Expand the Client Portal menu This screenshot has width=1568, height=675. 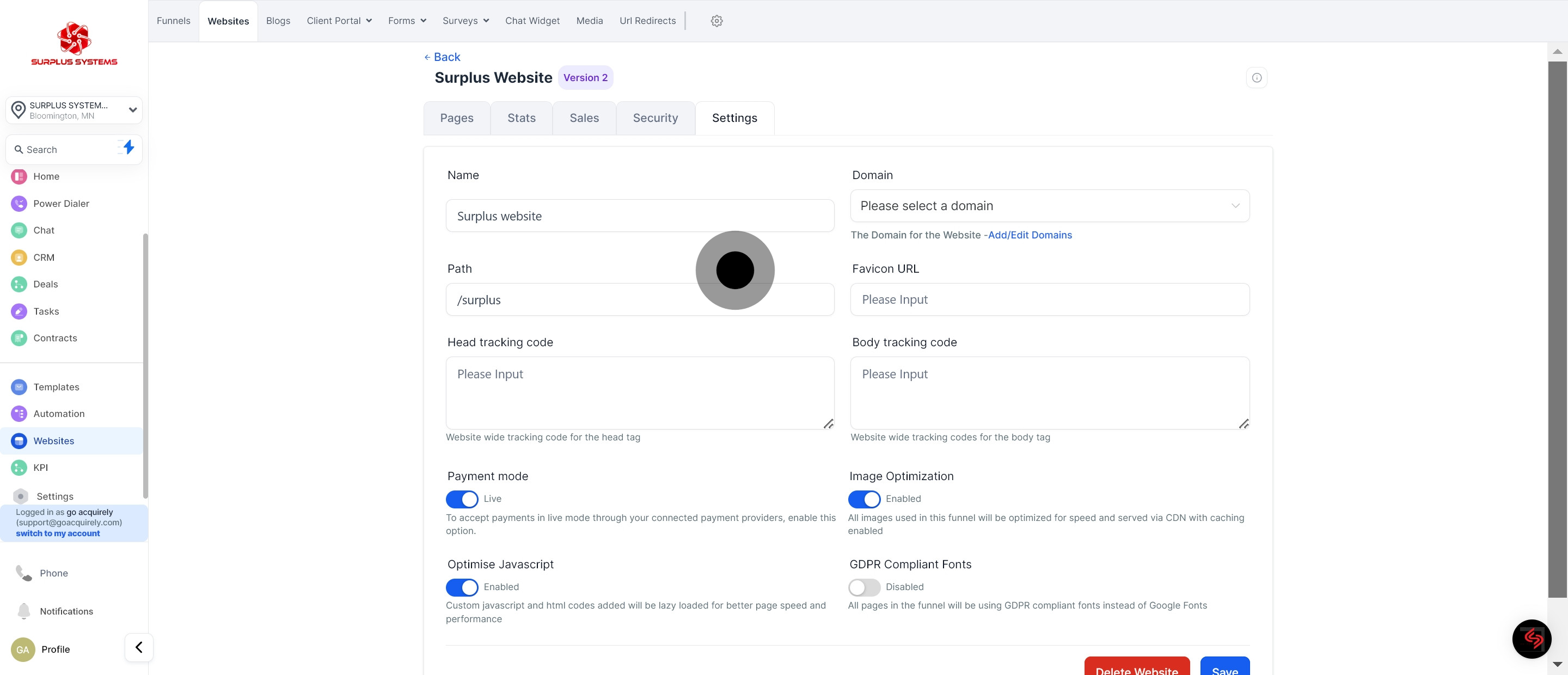(339, 21)
